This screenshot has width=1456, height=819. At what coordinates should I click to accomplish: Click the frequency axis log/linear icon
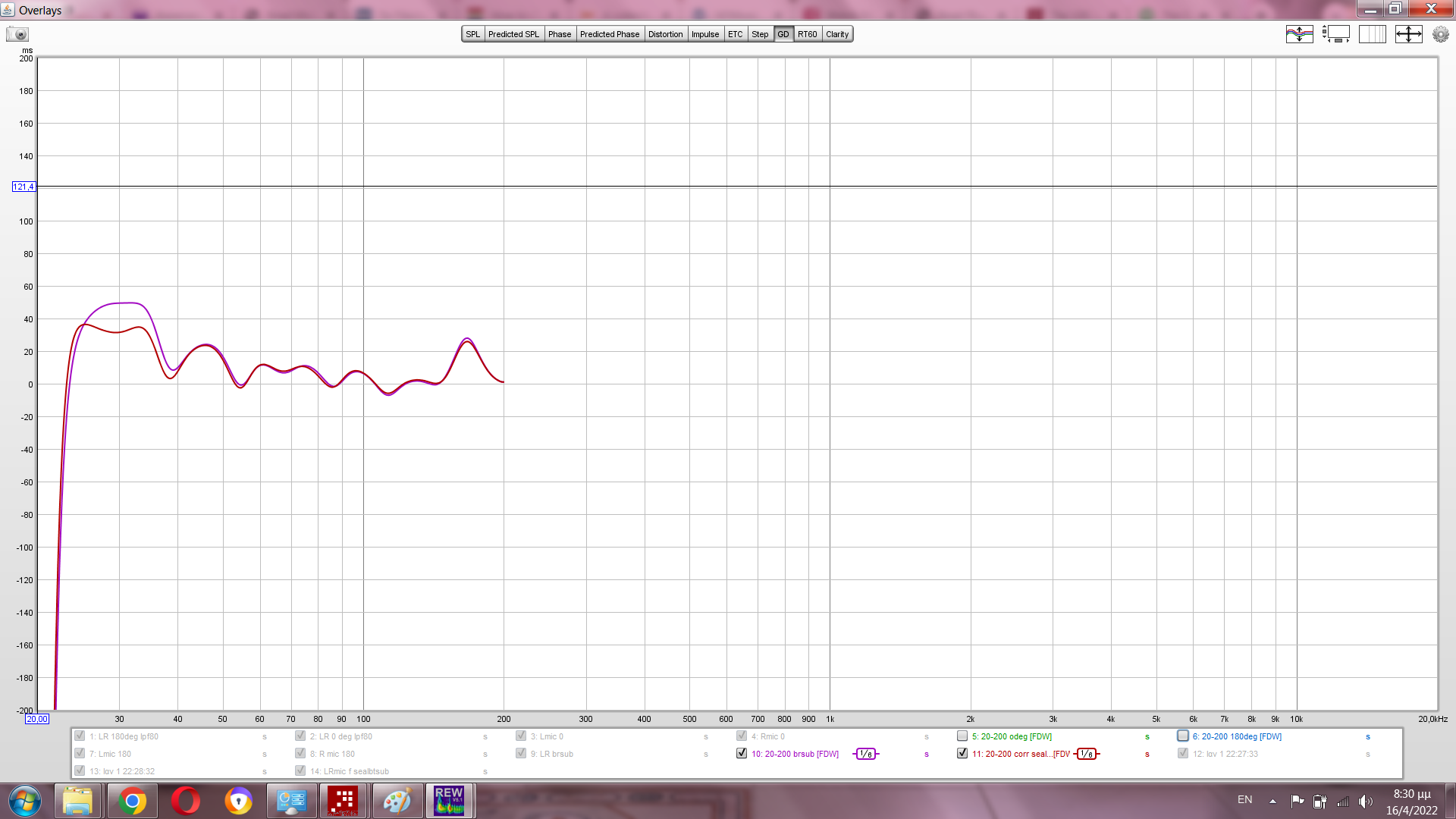coord(1372,34)
